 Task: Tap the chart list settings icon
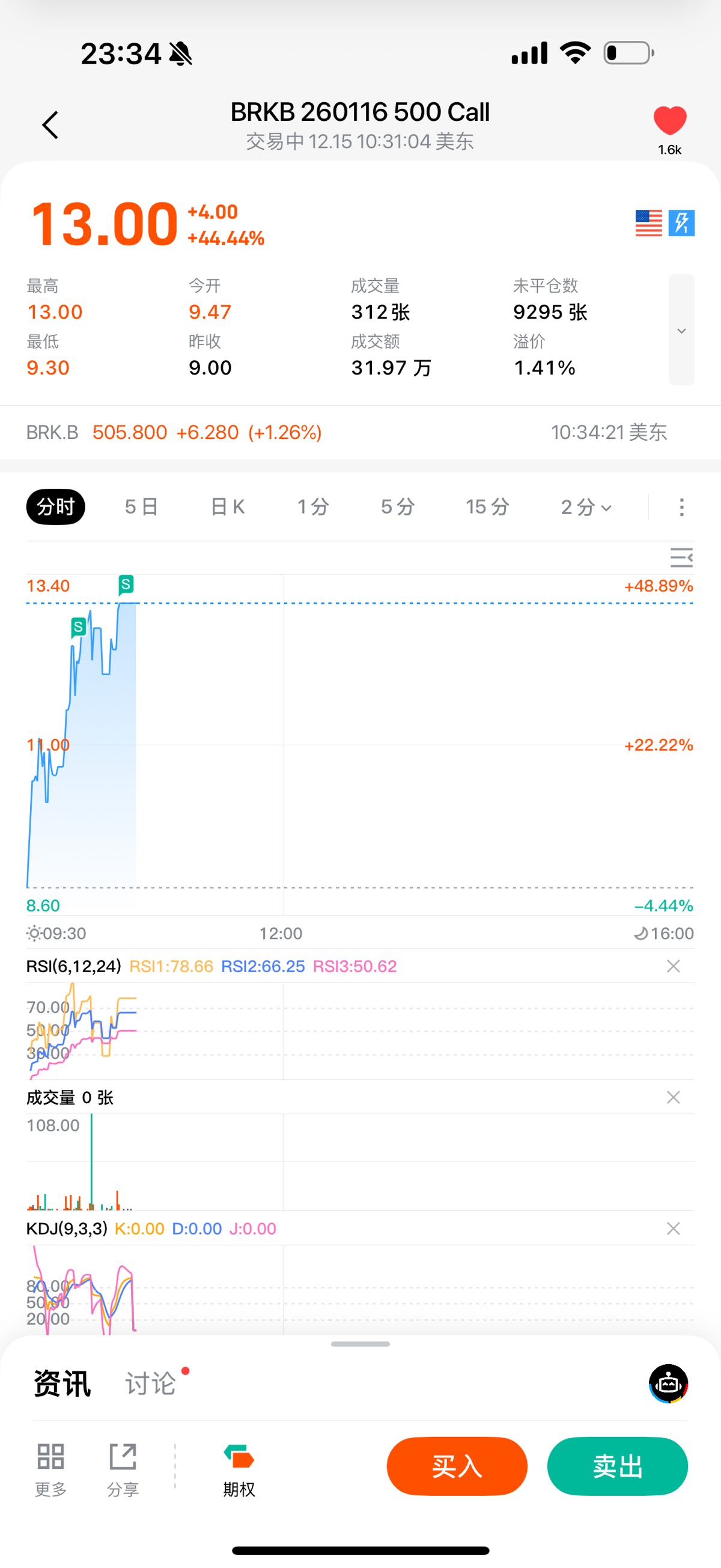click(x=681, y=557)
